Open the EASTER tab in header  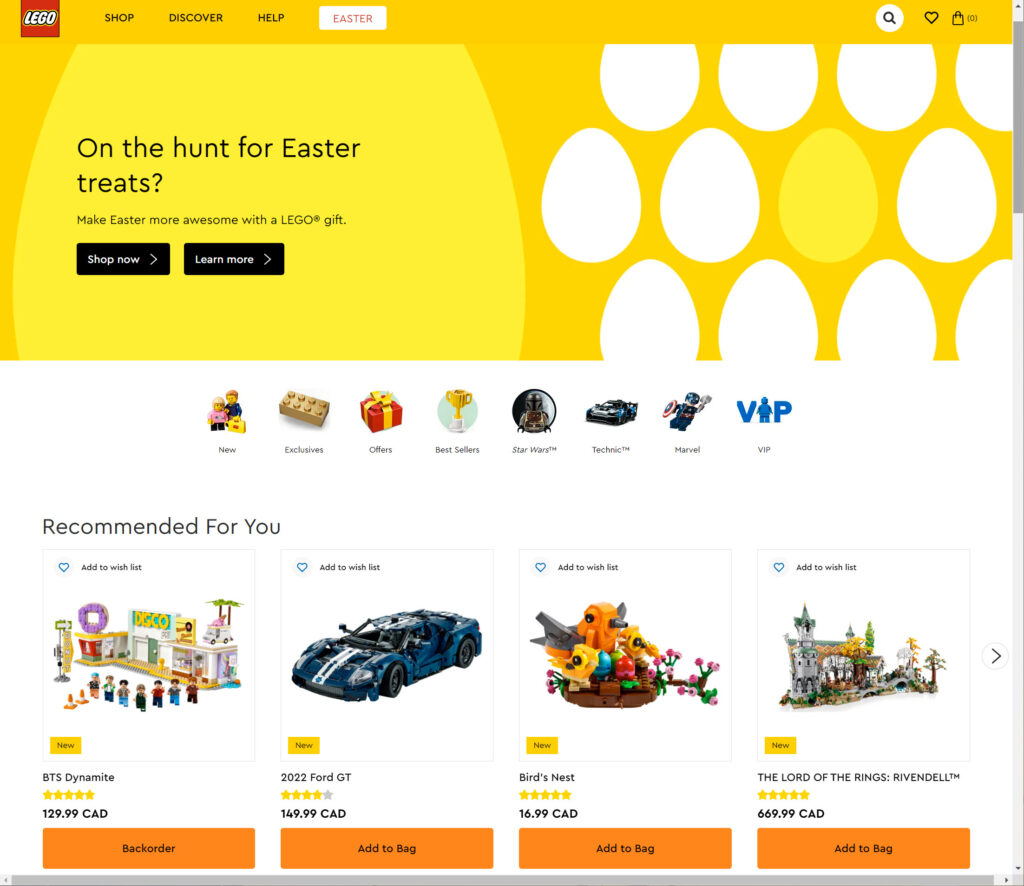click(x=353, y=18)
